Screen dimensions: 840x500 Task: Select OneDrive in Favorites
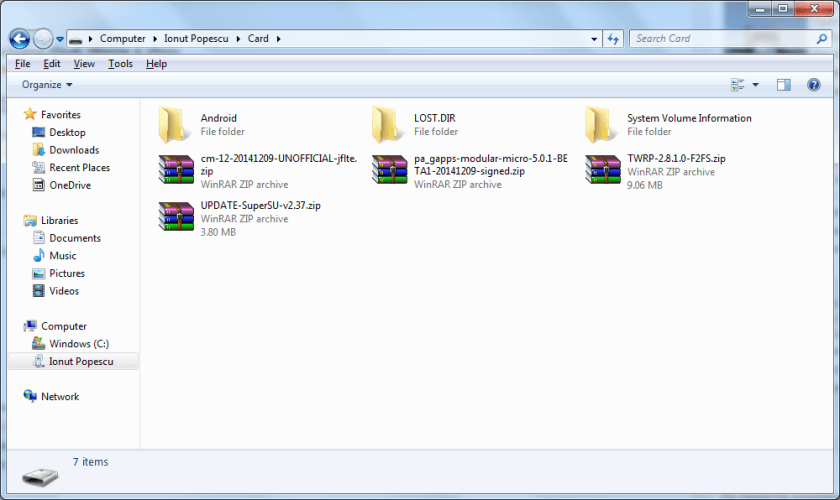[70, 185]
